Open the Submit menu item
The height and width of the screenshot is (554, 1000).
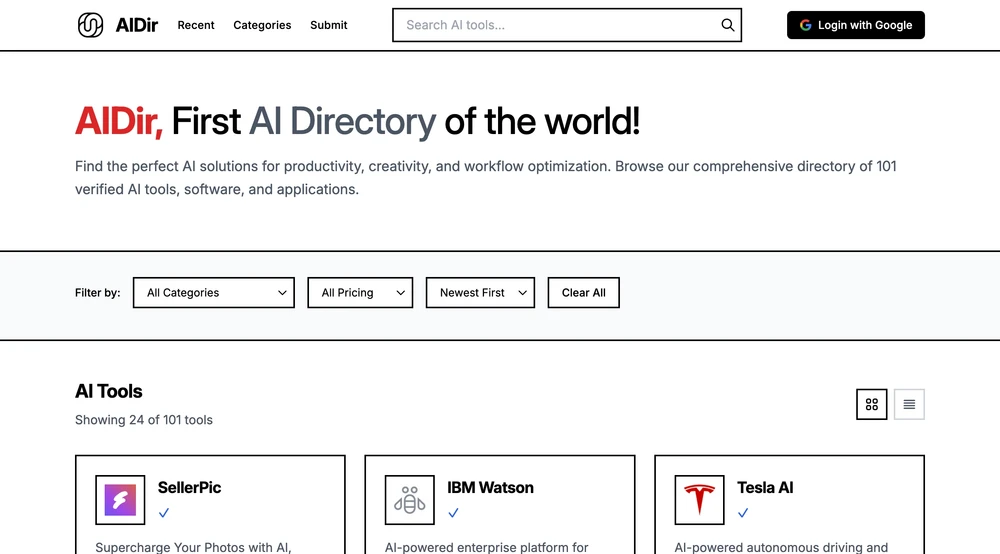click(328, 25)
